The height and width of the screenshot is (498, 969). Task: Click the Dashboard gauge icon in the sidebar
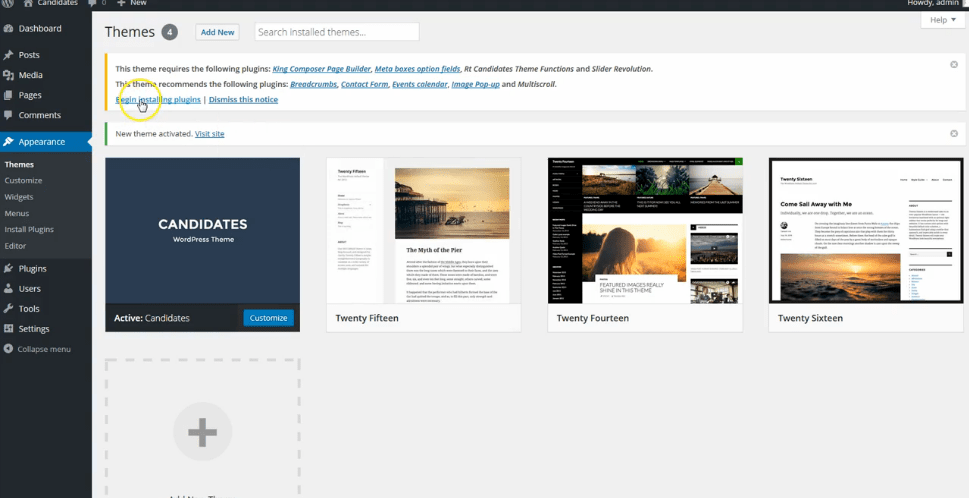tap(9, 29)
